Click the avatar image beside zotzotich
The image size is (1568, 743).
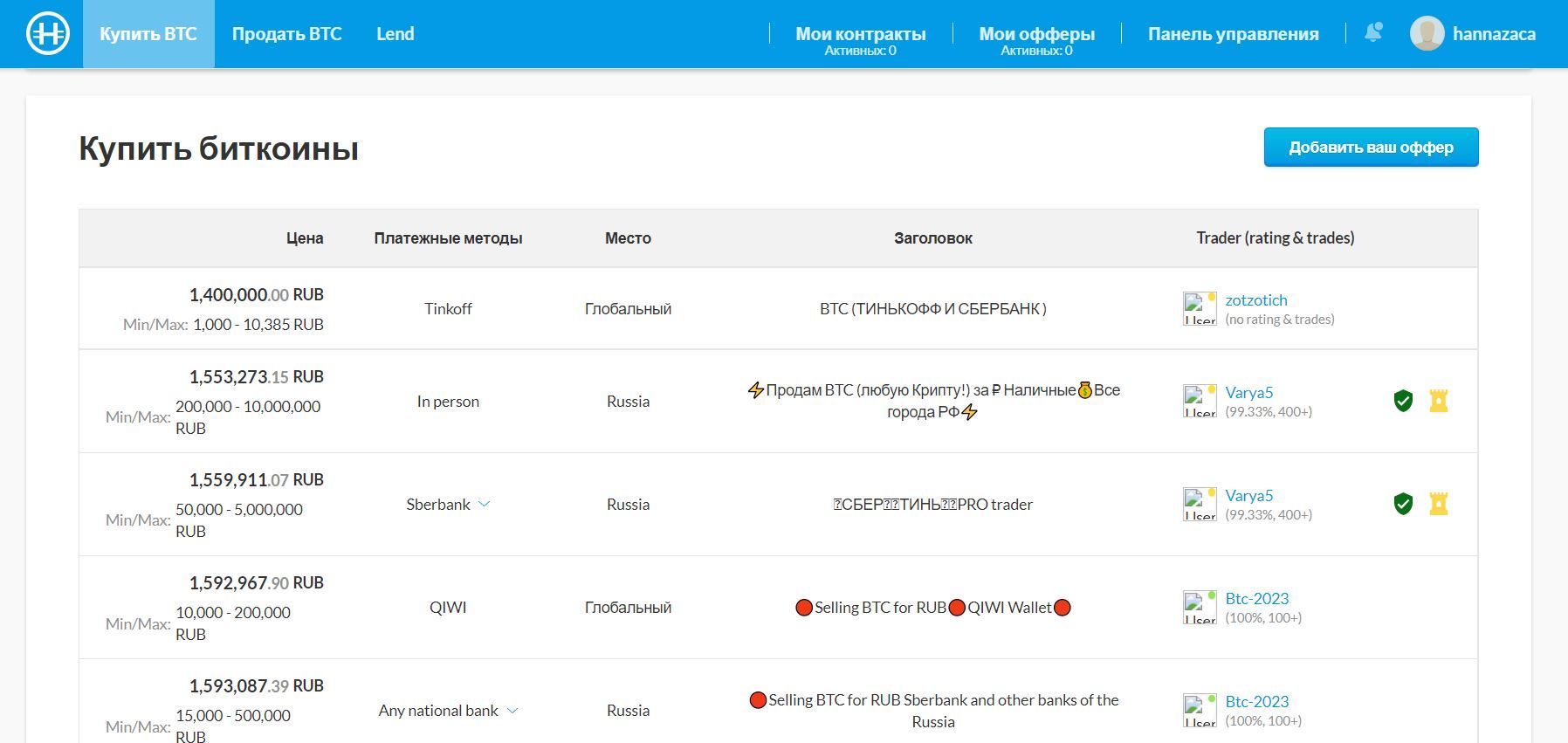[1200, 309]
